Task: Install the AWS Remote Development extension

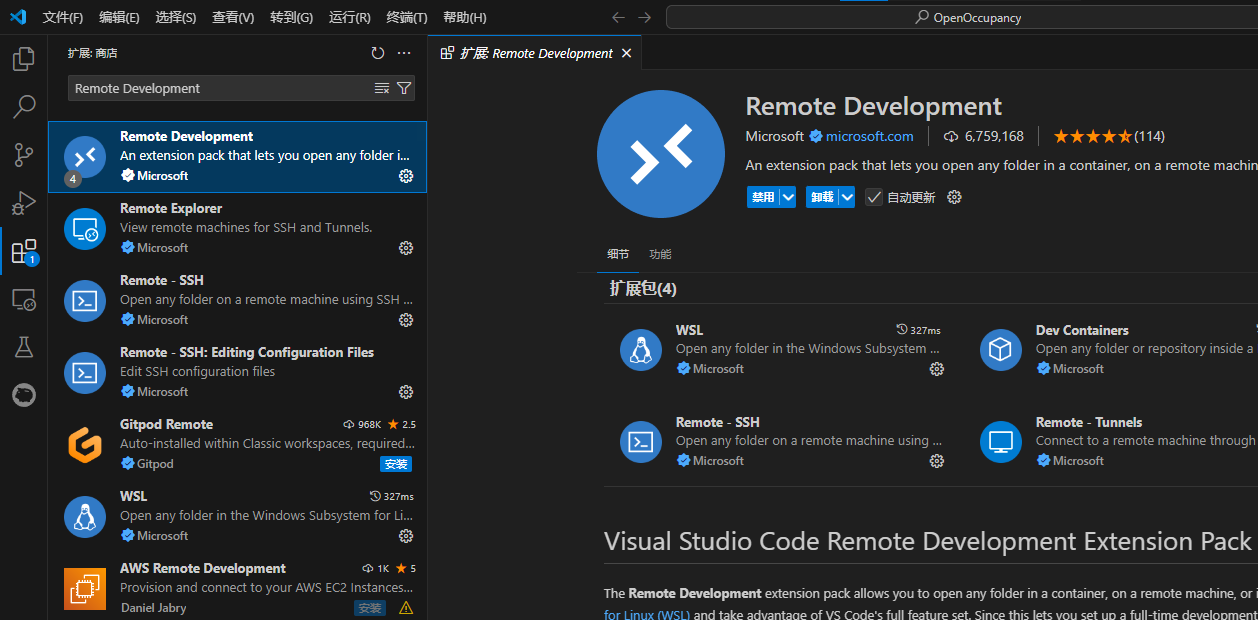Action: pos(370,608)
